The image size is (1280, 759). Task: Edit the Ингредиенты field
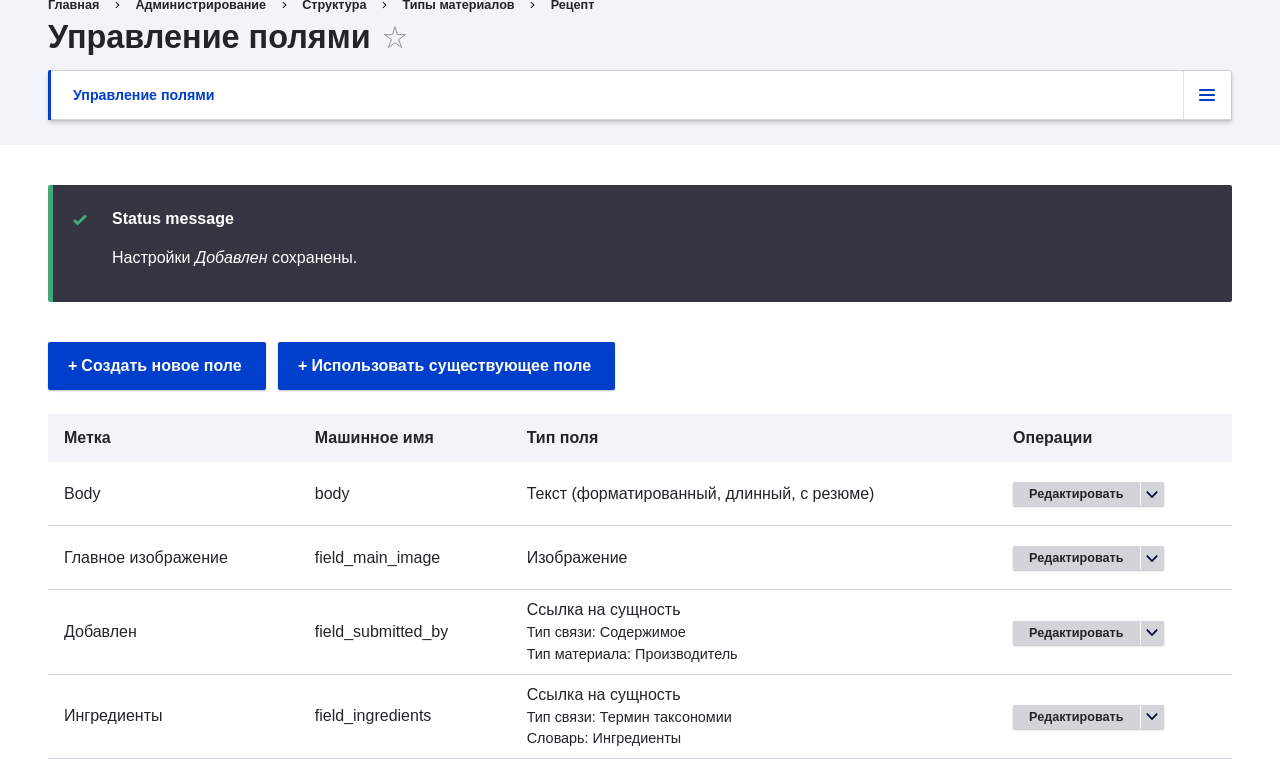[x=1076, y=717]
